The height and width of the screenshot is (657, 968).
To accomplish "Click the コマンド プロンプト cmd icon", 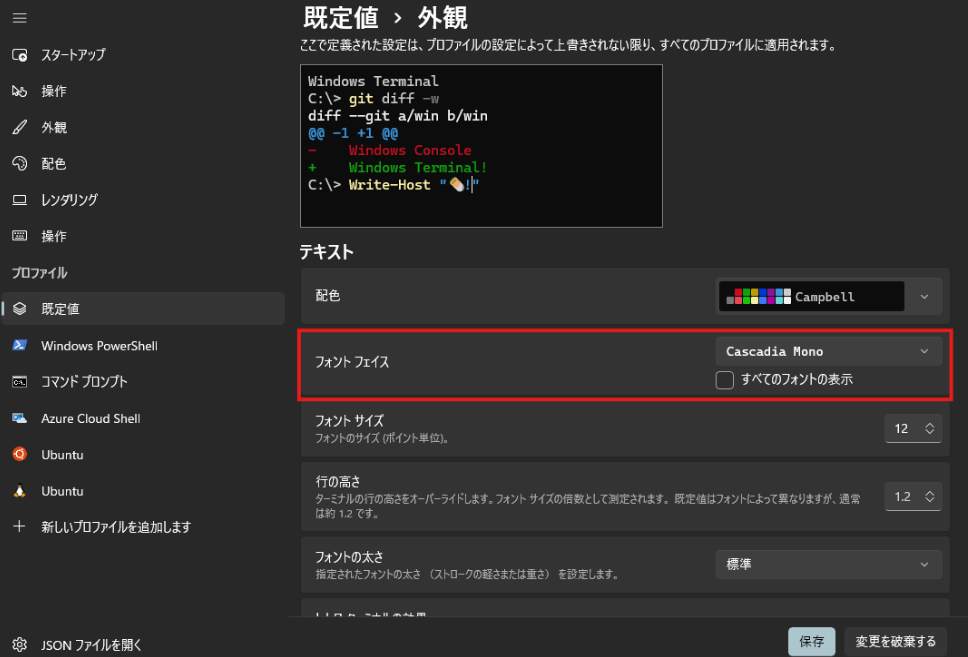I will coord(20,382).
